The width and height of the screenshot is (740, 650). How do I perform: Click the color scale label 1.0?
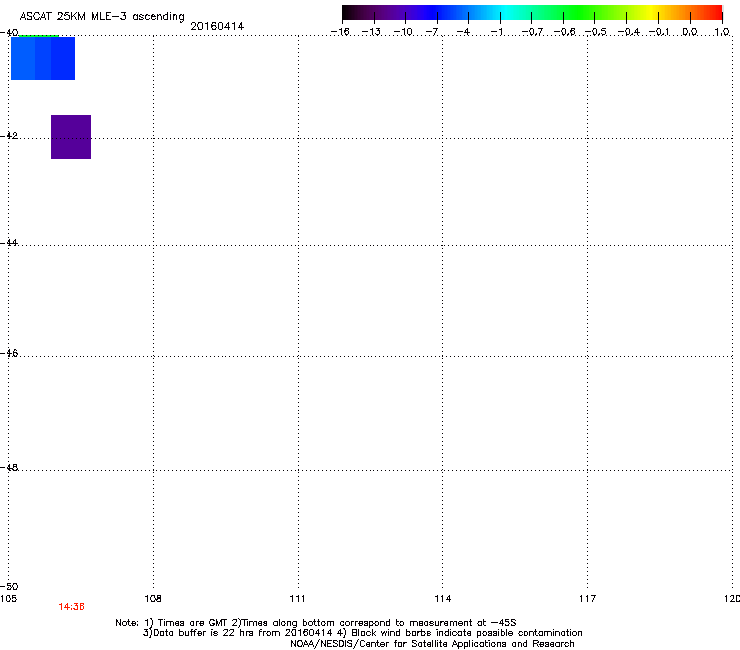722,32
